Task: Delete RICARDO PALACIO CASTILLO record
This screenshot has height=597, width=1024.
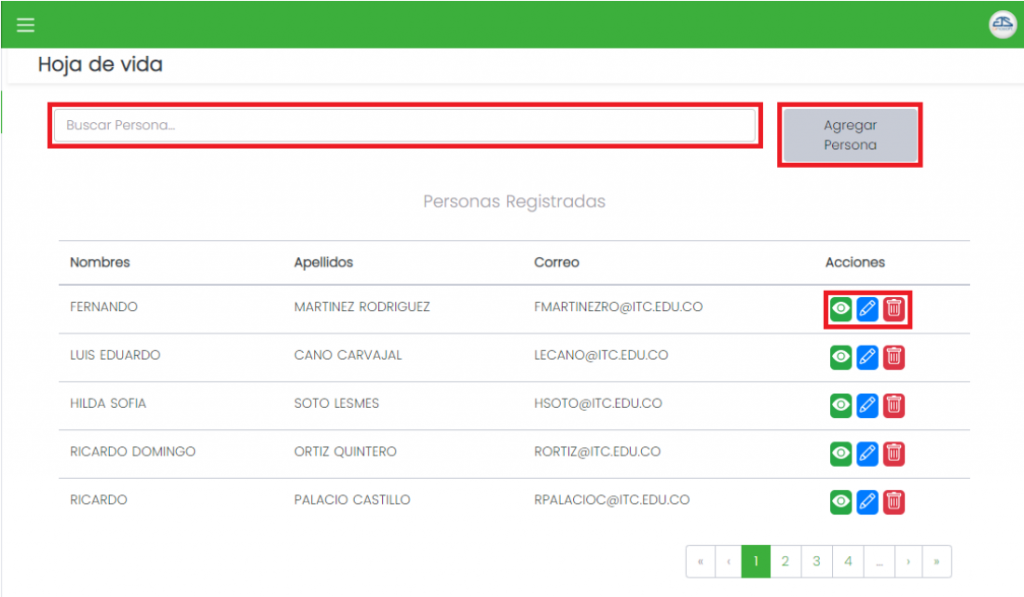Action: coord(894,501)
